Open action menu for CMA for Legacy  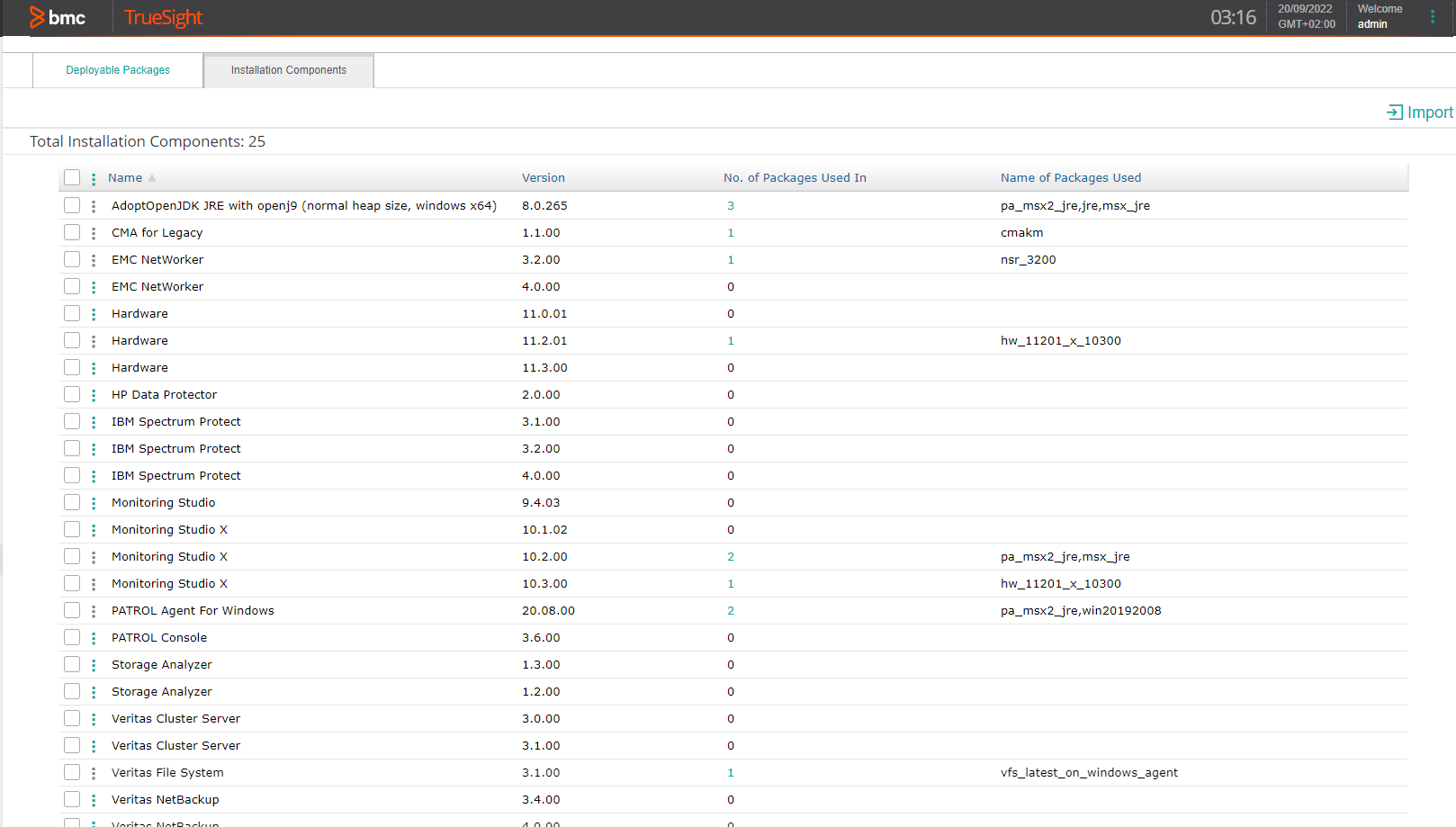click(94, 233)
